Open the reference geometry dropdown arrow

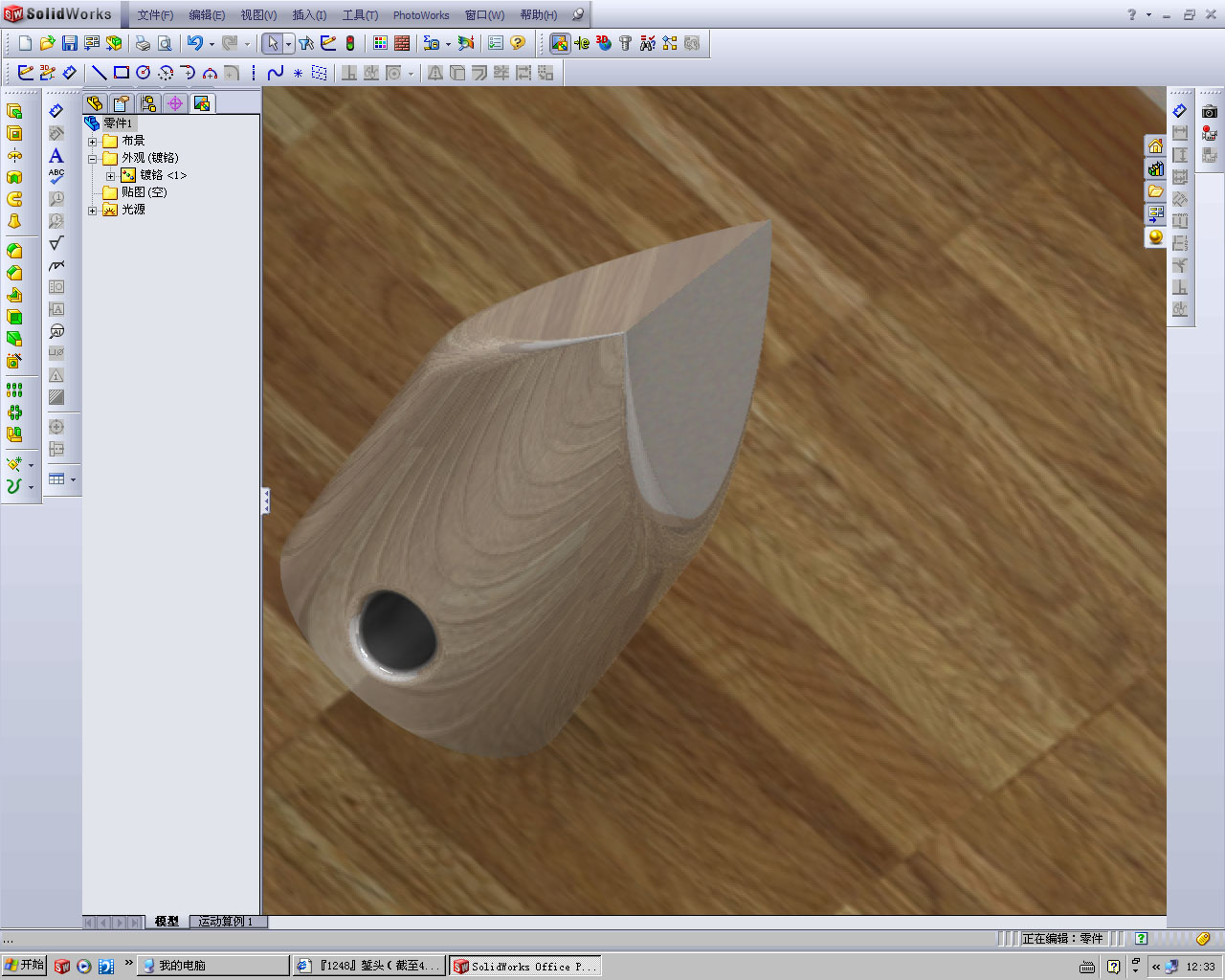31,465
